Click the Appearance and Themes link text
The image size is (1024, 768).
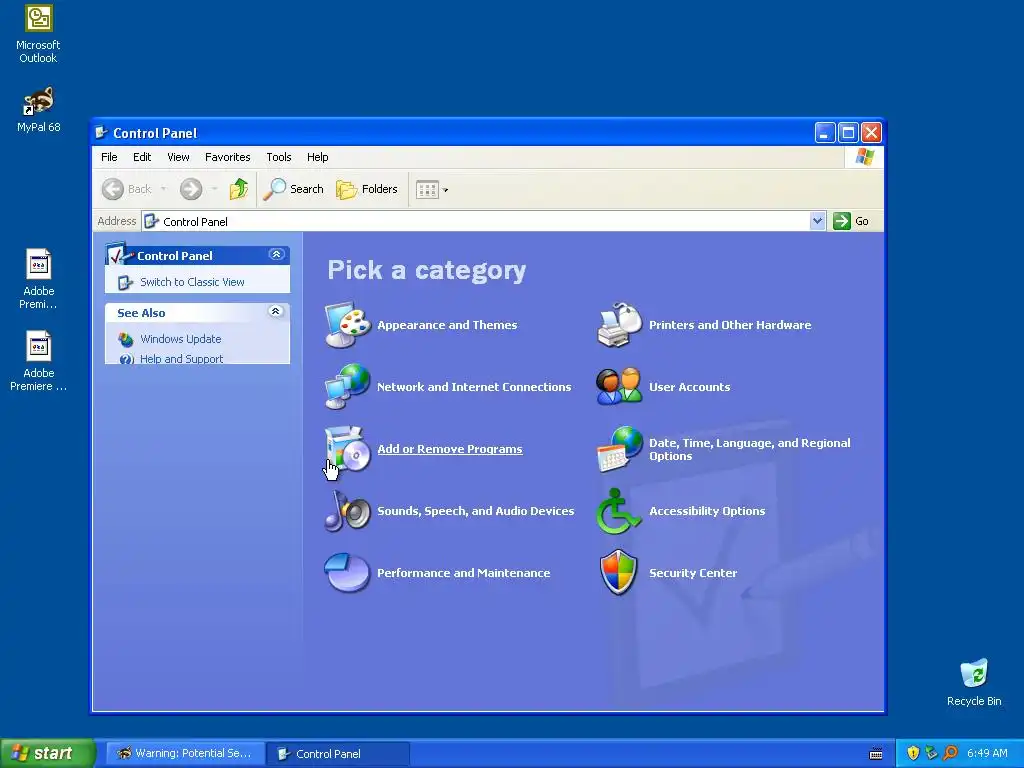point(447,325)
